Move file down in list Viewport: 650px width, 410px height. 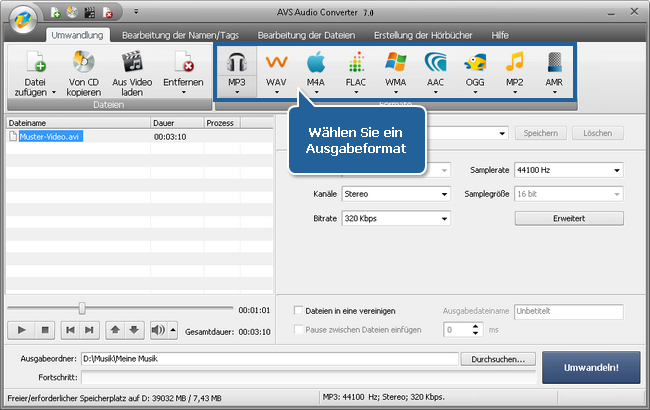pos(134,330)
